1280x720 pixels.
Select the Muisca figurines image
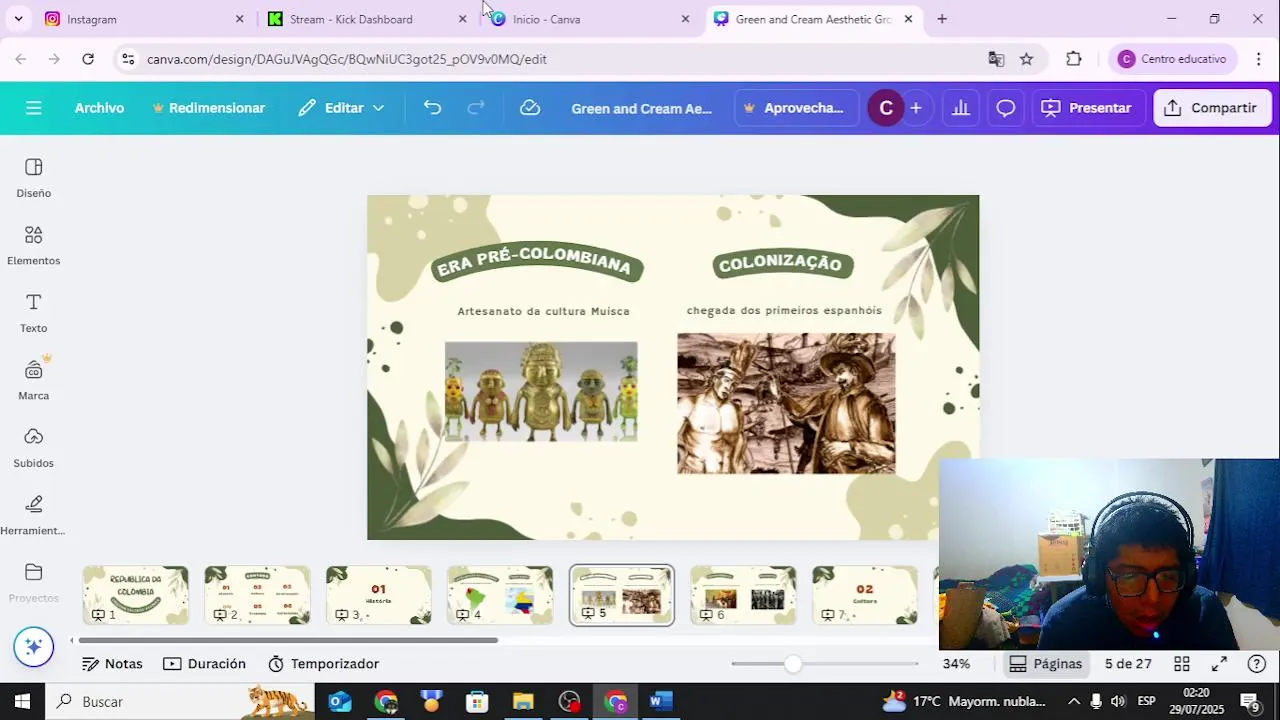click(541, 391)
